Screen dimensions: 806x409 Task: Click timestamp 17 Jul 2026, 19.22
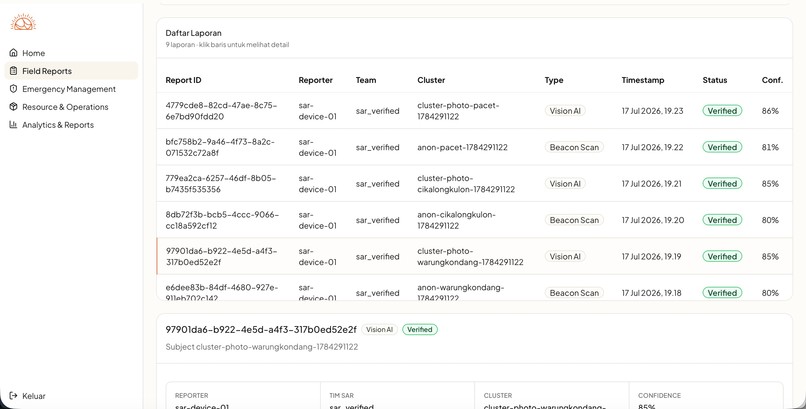tap(652, 147)
